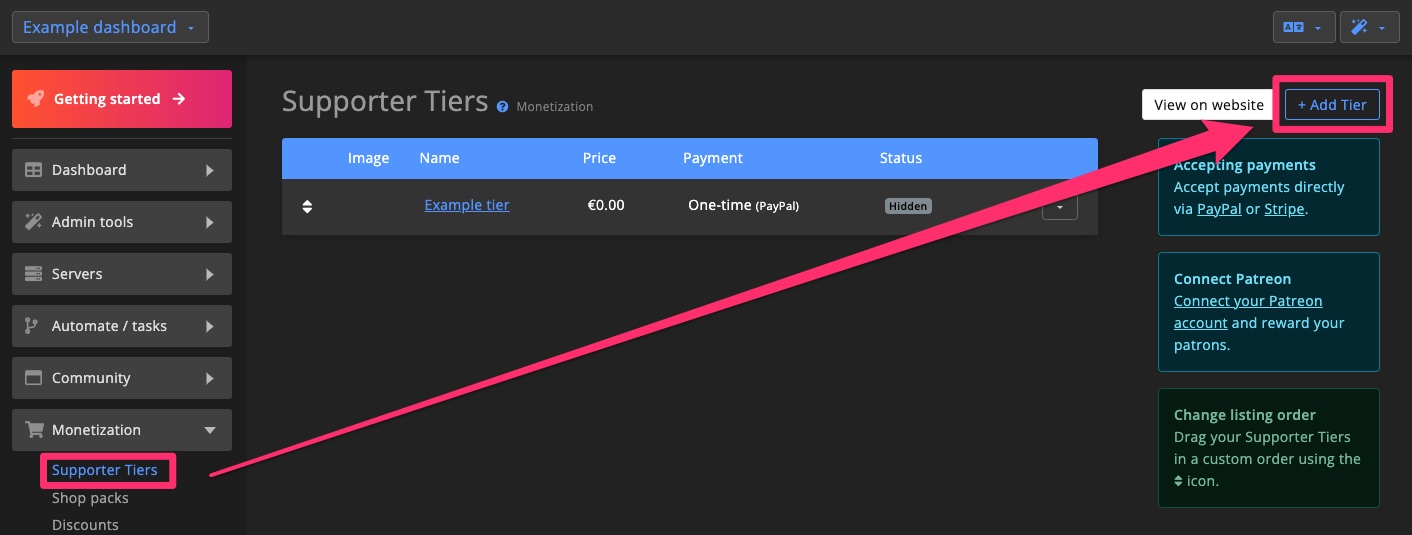Viewport: 1412px width, 535px height.
Task: Click the Price column header
Action: click(x=600, y=158)
